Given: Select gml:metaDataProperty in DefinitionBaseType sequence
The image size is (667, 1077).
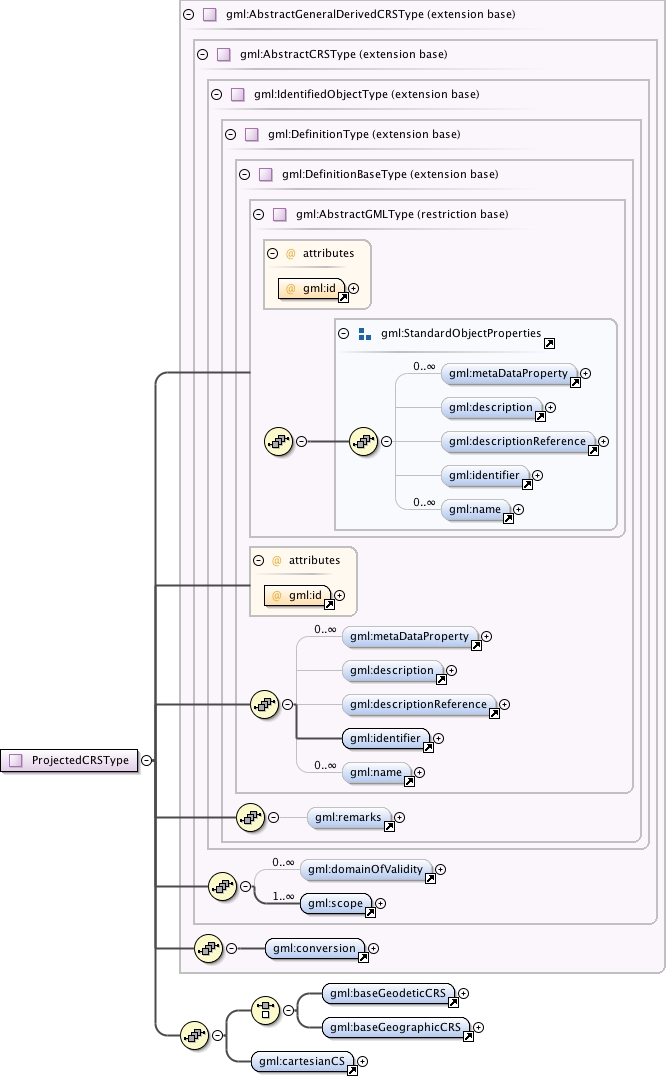Looking at the screenshot, I should coord(410,637).
